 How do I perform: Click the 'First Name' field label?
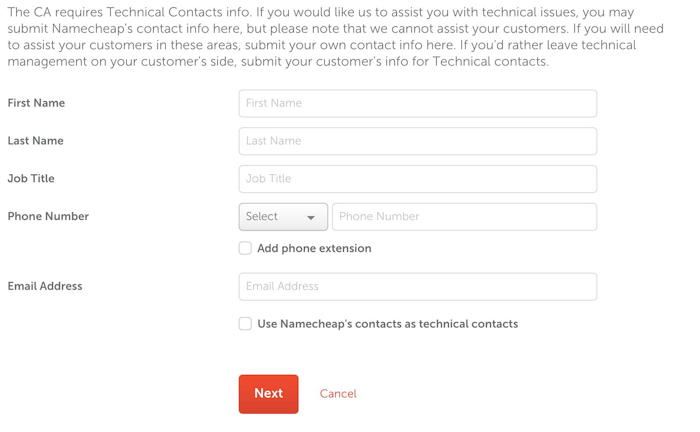click(36, 103)
